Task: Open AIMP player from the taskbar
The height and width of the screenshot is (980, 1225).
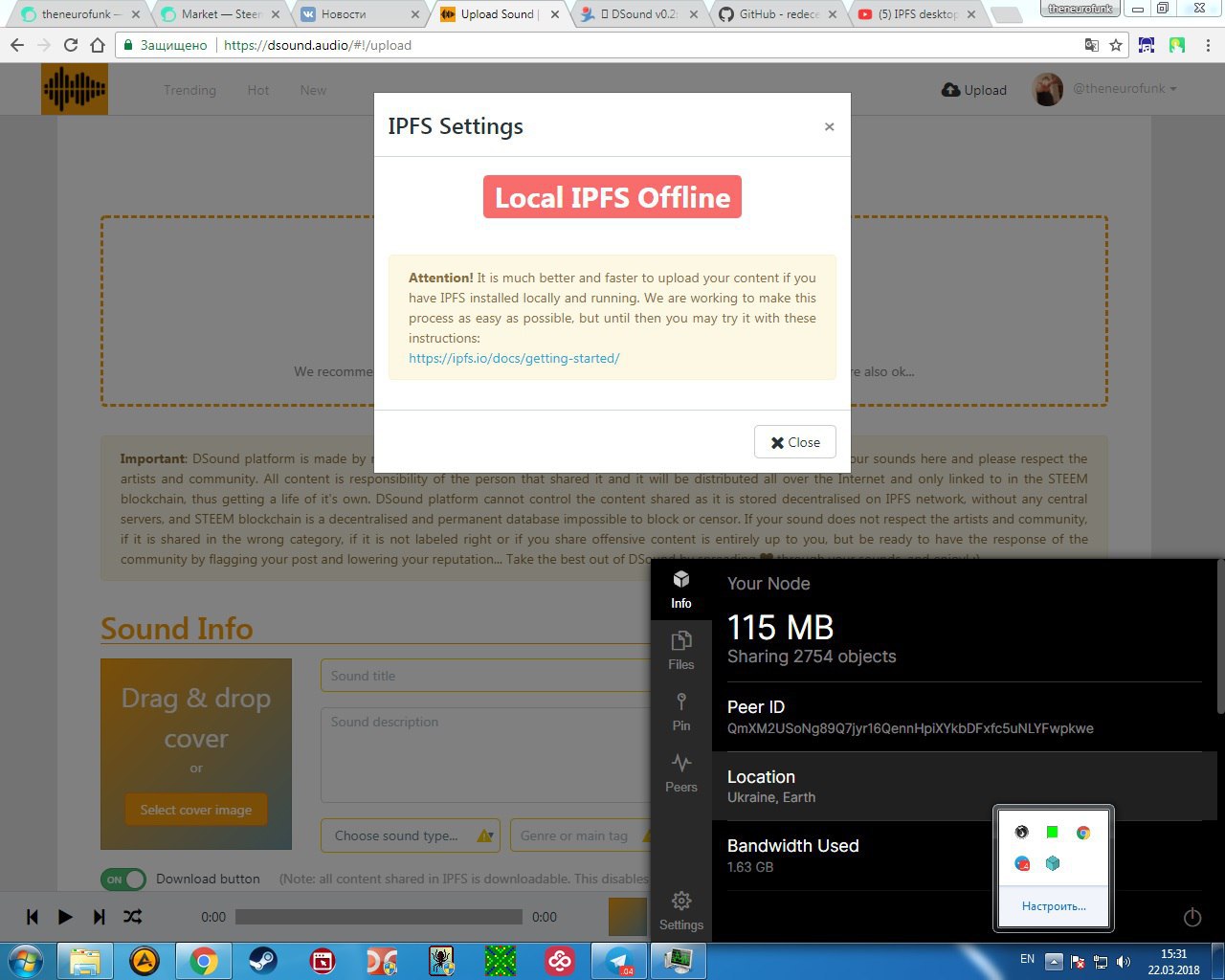Action: (144, 961)
